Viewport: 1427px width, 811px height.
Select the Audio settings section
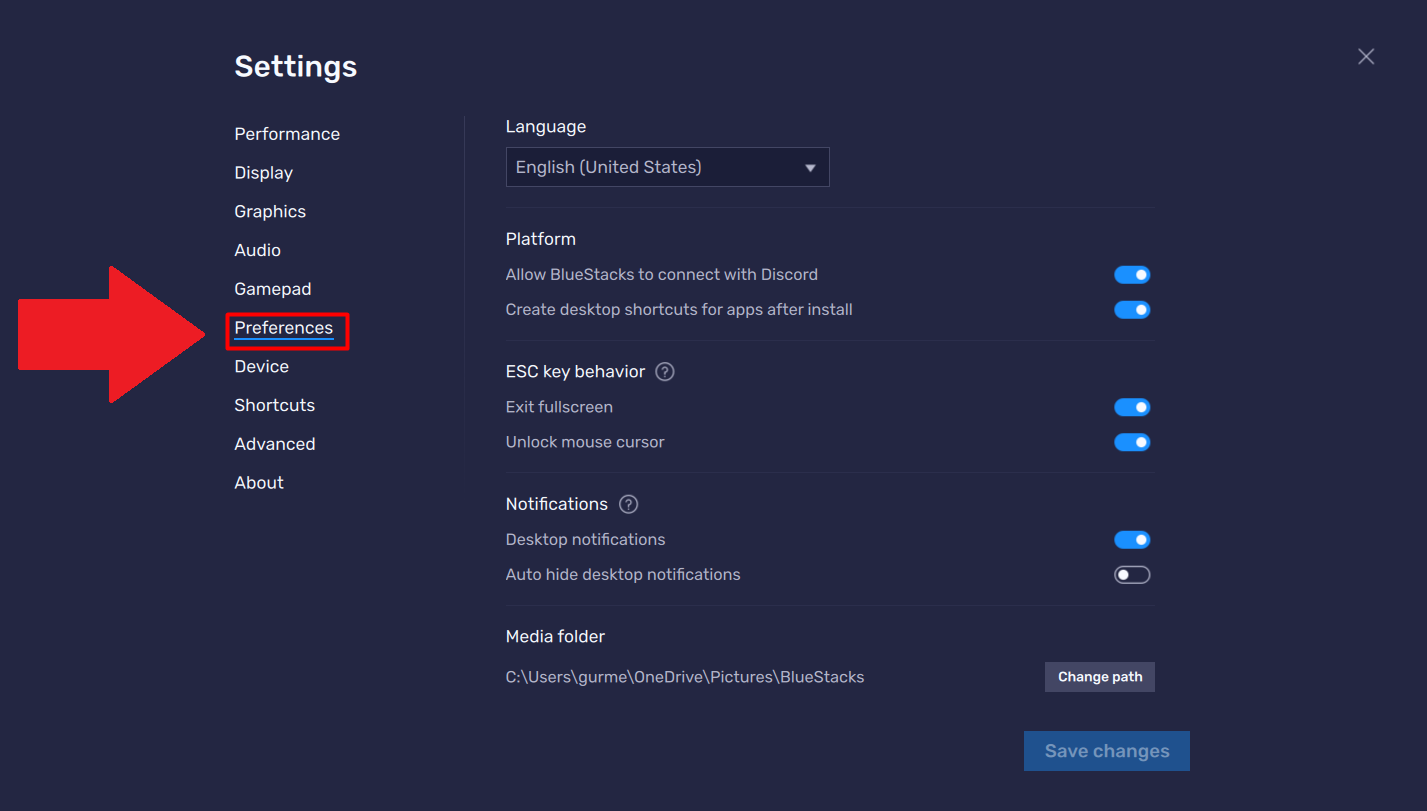[257, 250]
